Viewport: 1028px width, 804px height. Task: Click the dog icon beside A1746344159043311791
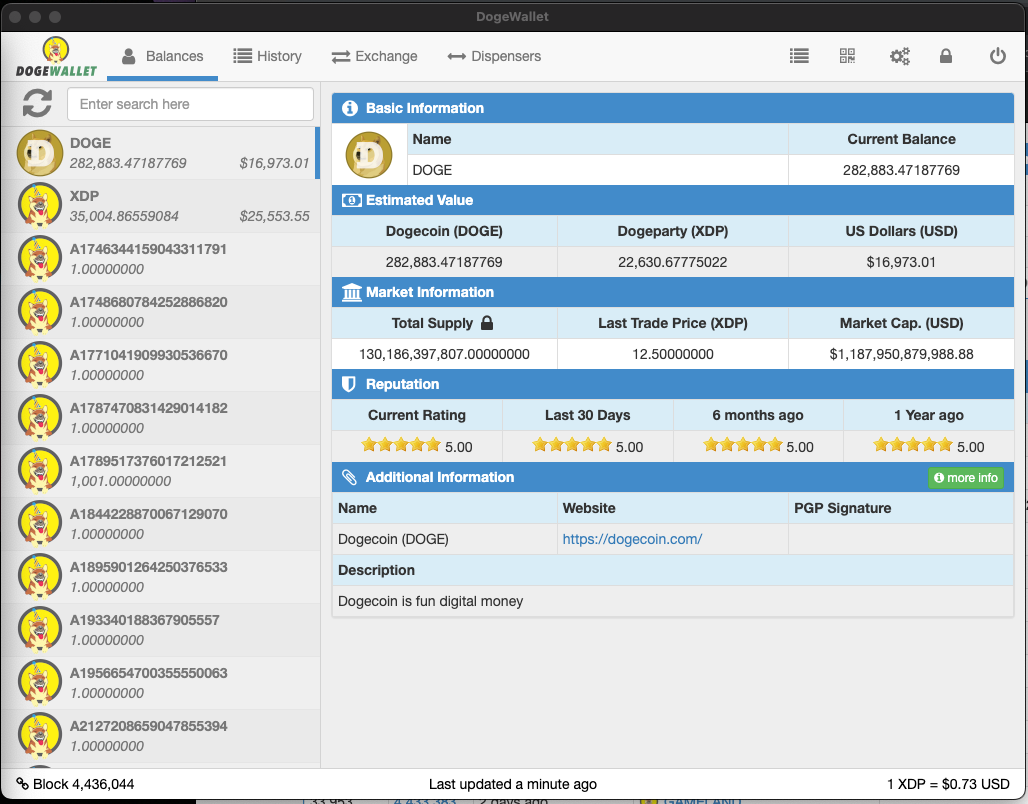coord(40,259)
